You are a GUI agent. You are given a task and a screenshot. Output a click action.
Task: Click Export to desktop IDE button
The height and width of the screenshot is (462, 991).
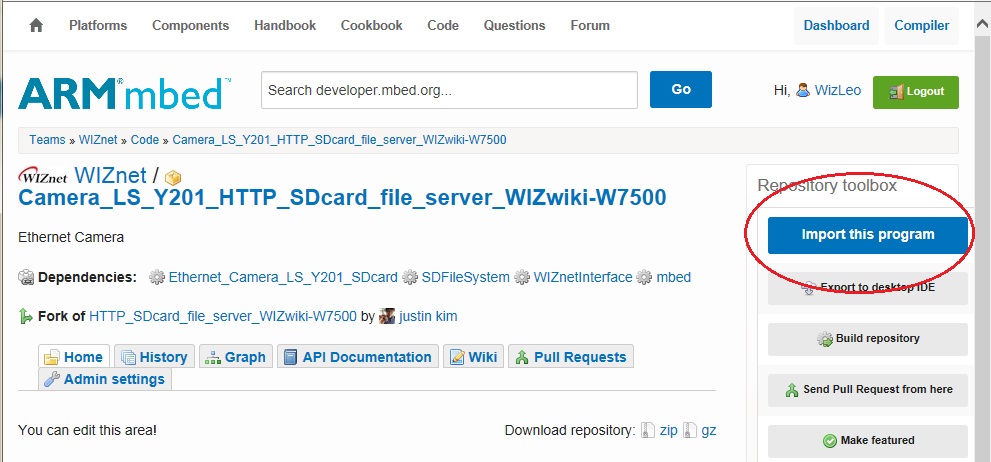[x=868, y=288]
